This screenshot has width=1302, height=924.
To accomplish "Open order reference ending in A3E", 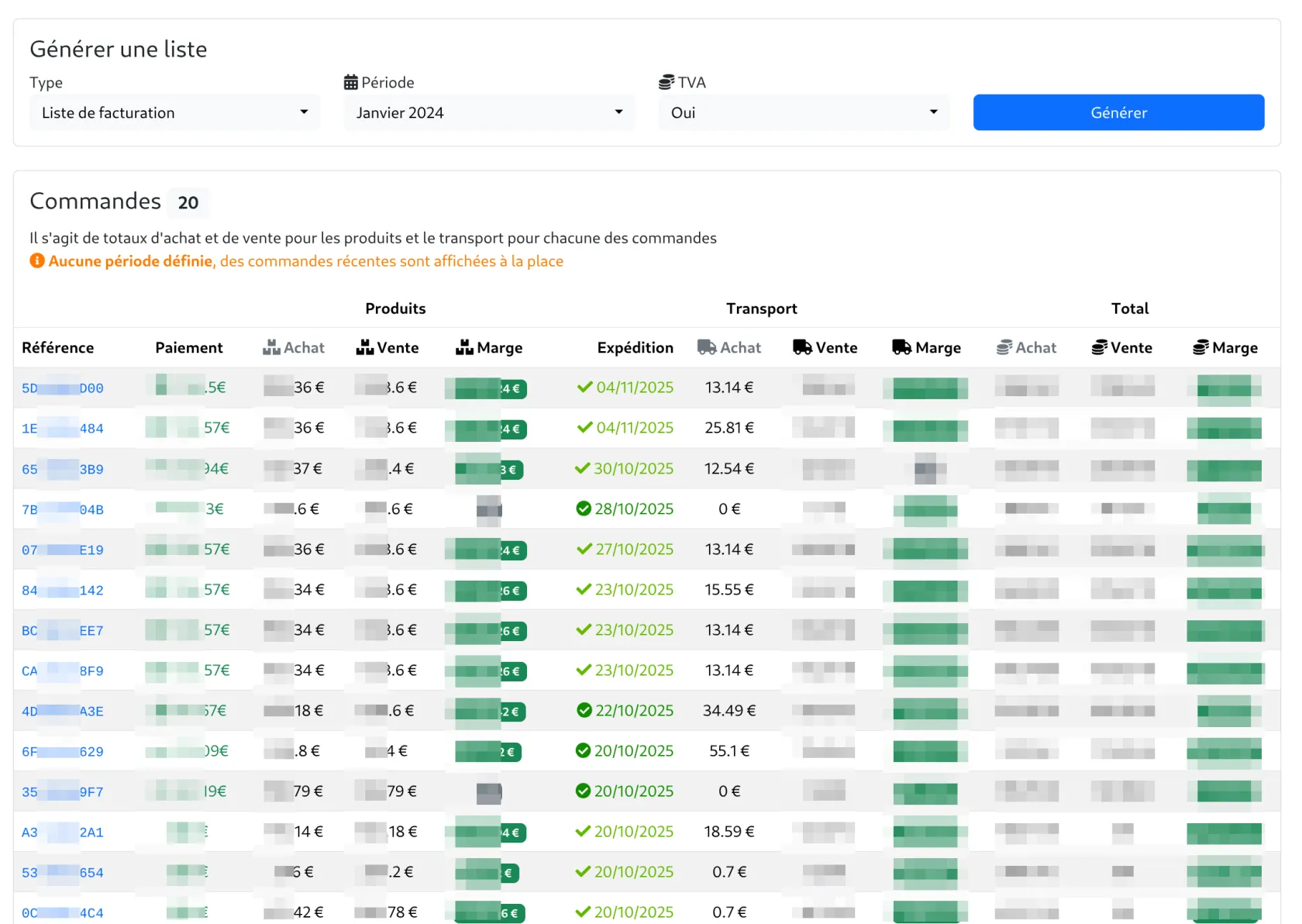I will [62, 711].
